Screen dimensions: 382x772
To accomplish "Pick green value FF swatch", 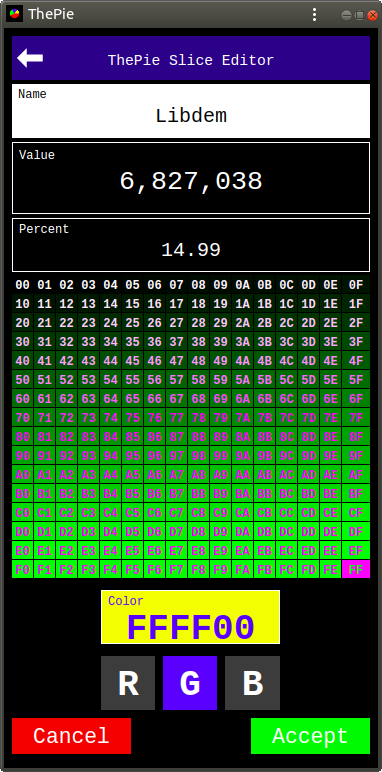I will (x=356, y=570).
